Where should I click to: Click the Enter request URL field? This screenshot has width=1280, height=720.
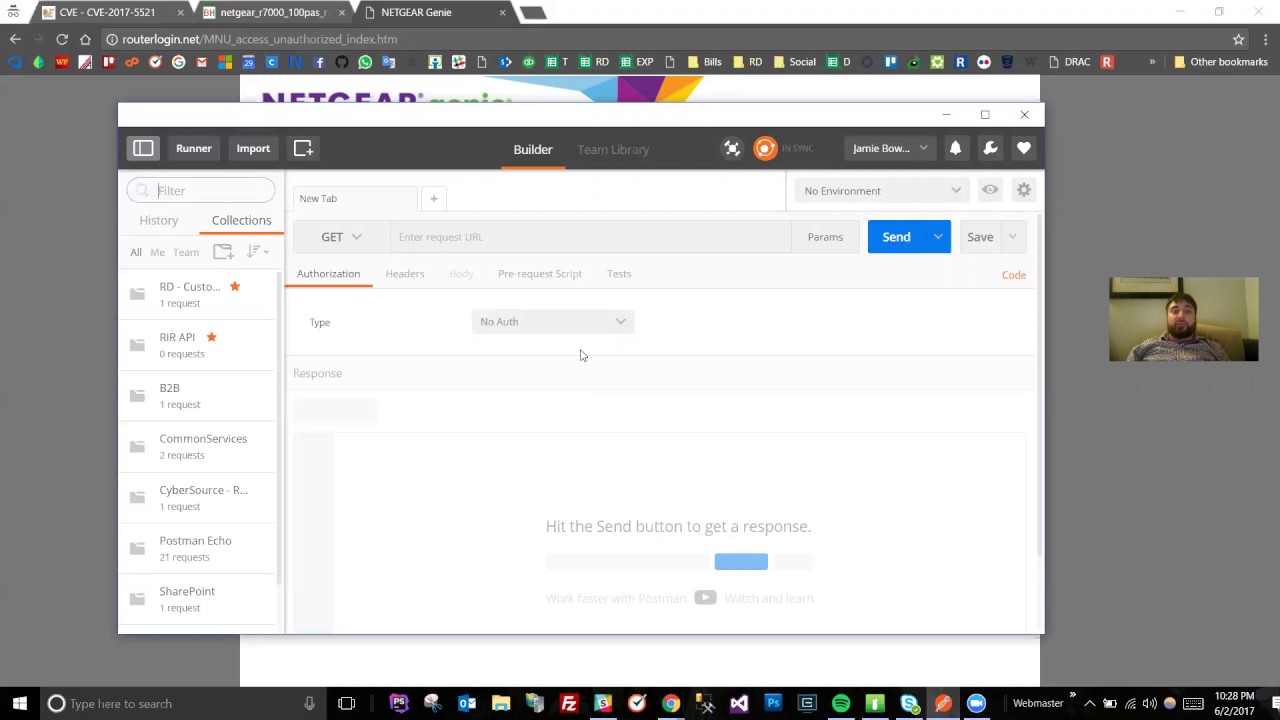[x=590, y=237]
